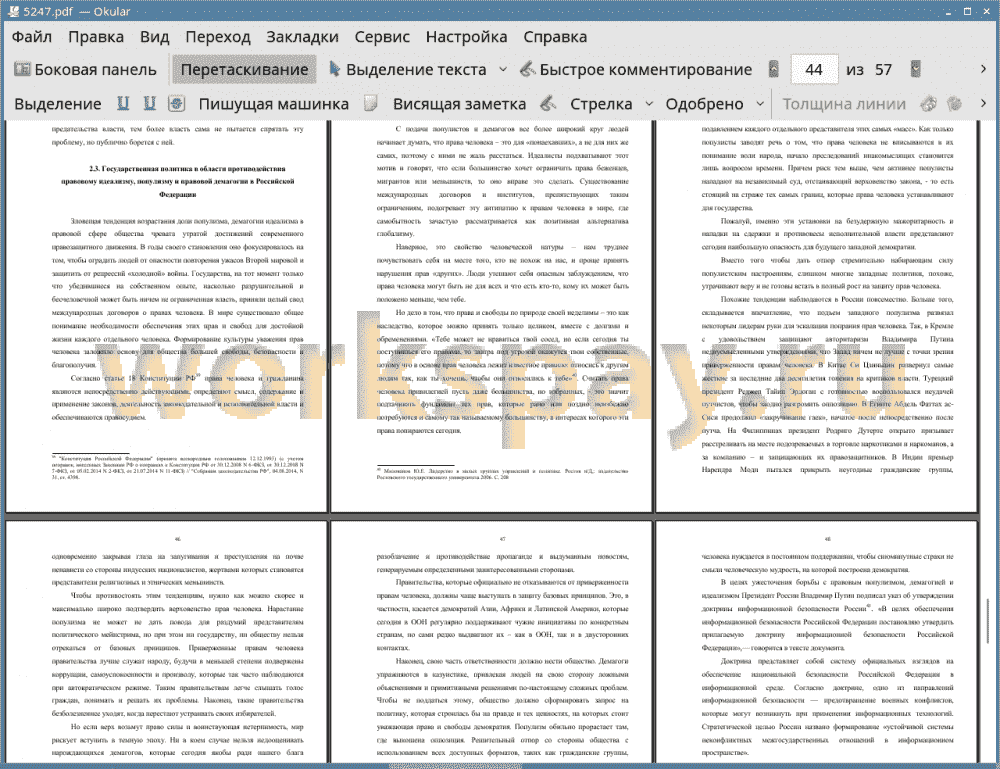Screen dimensions: 1000x769
Task: Click the last annotation settings icon
Action: [x=954, y=103]
